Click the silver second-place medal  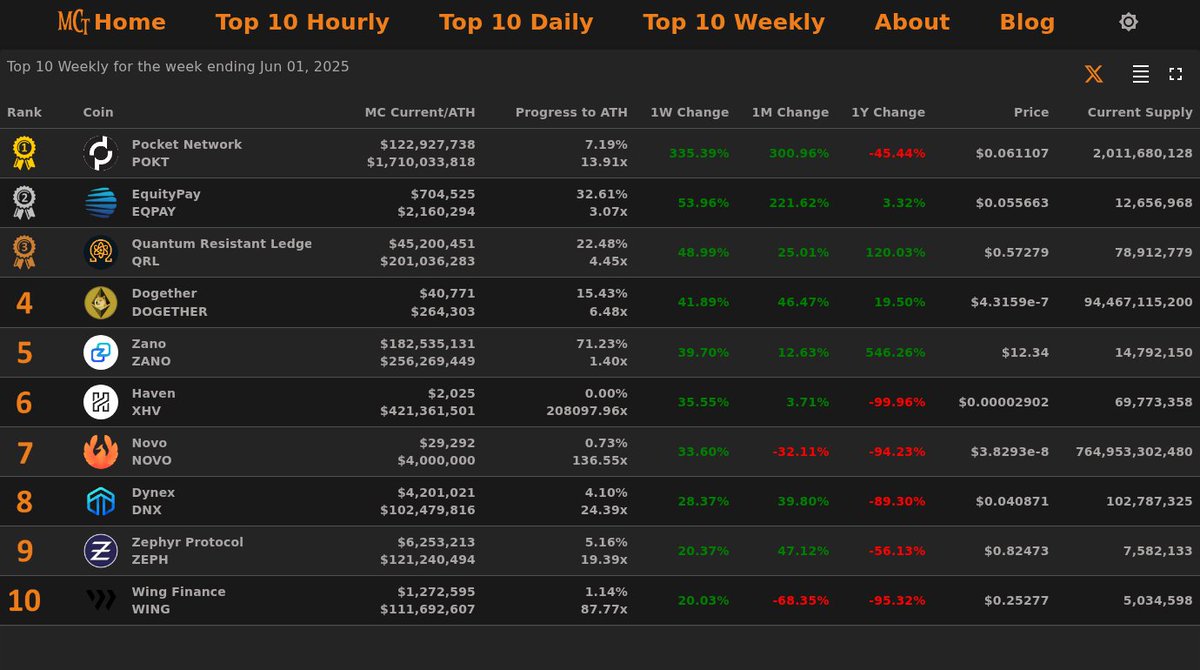click(24, 203)
